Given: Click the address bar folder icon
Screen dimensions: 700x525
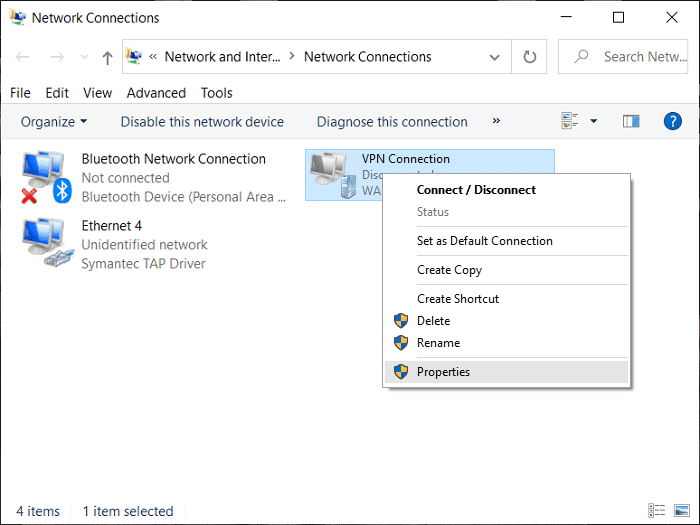Looking at the screenshot, I should point(133,56).
